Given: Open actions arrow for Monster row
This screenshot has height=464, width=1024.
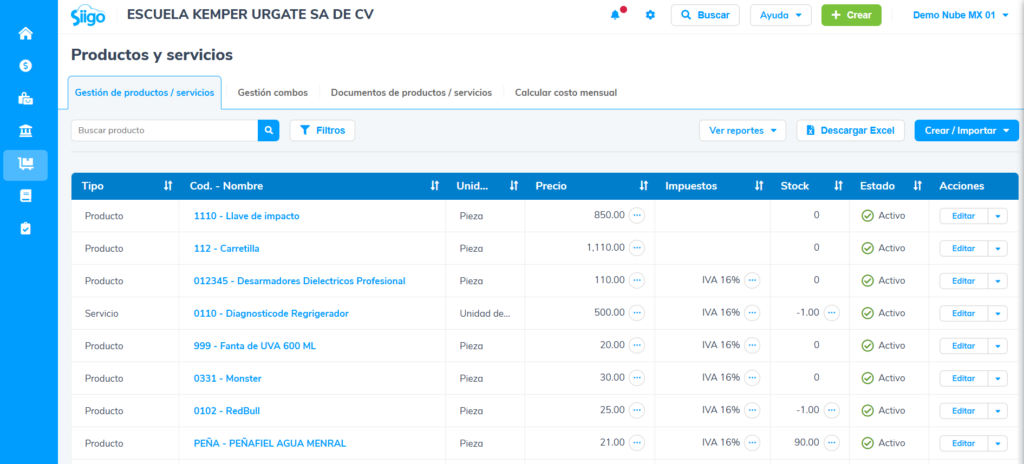Looking at the screenshot, I should click(998, 378).
